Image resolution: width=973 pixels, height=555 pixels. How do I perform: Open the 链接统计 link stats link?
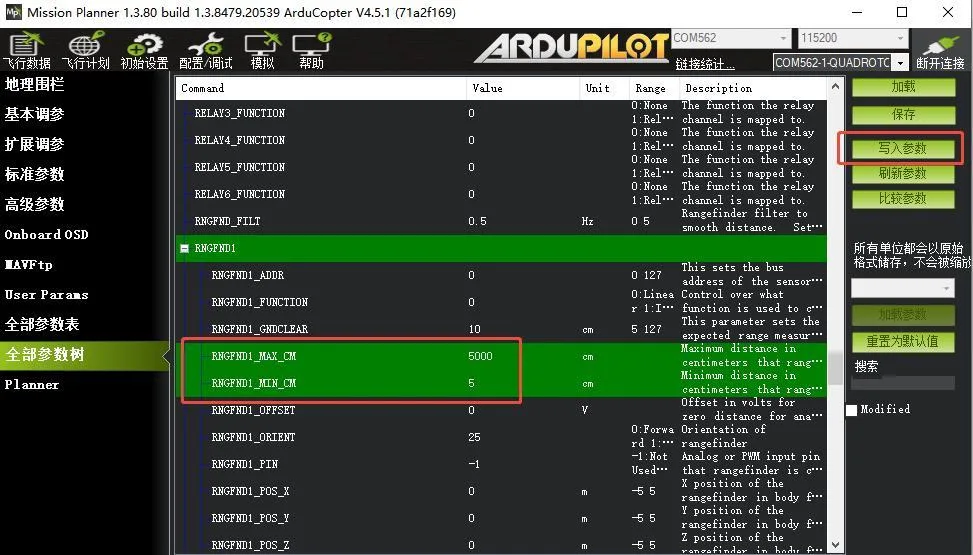click(x=704, y=64)
